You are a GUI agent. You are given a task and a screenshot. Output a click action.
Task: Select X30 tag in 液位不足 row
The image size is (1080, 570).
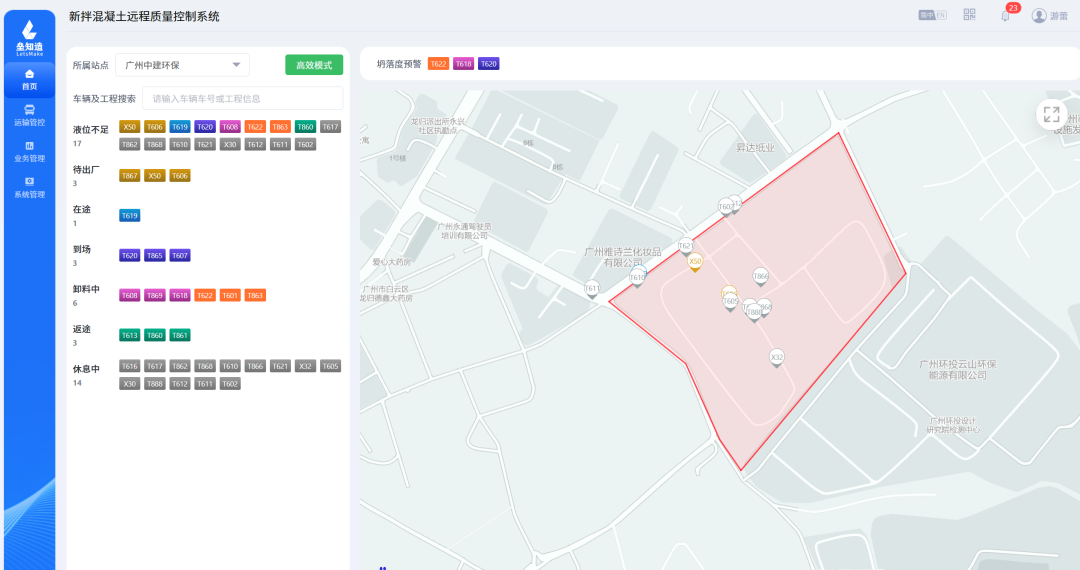(x=230, y=145)
